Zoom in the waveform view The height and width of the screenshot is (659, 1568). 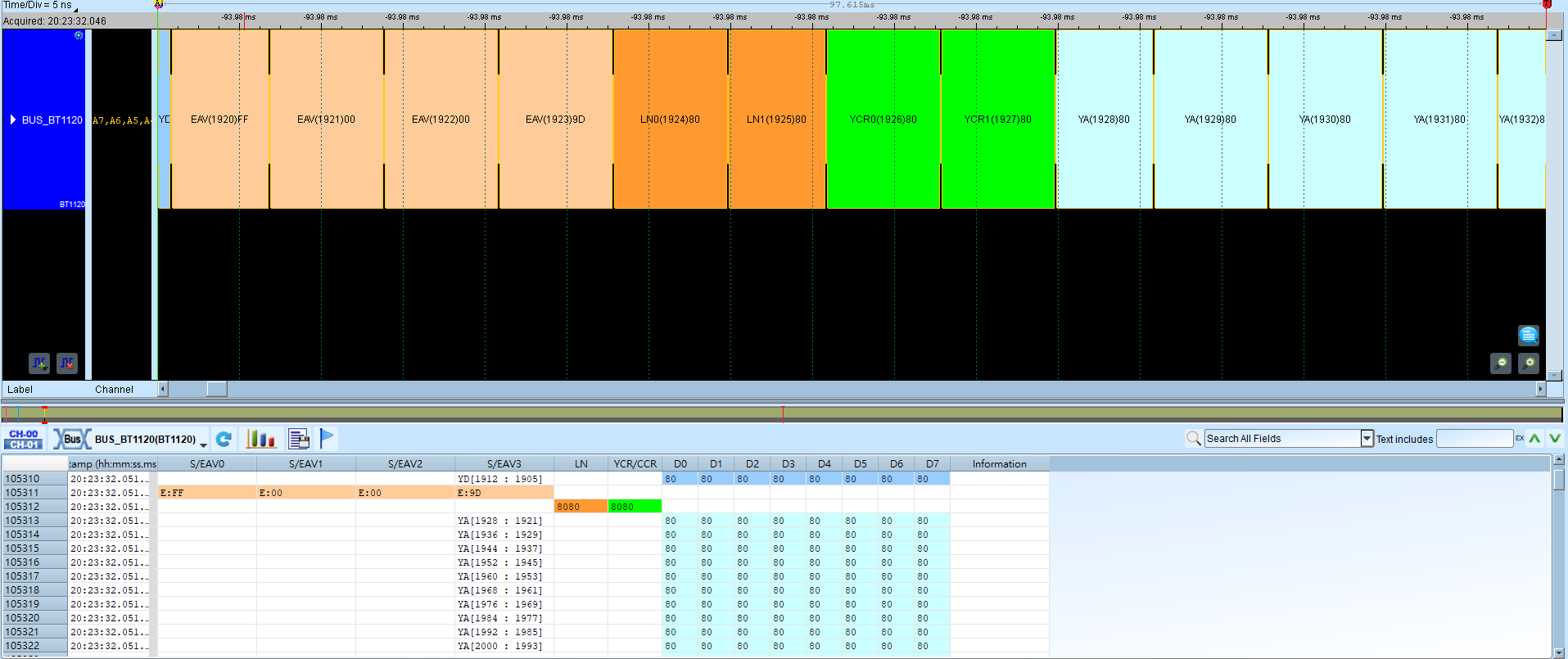(1529, 363)
